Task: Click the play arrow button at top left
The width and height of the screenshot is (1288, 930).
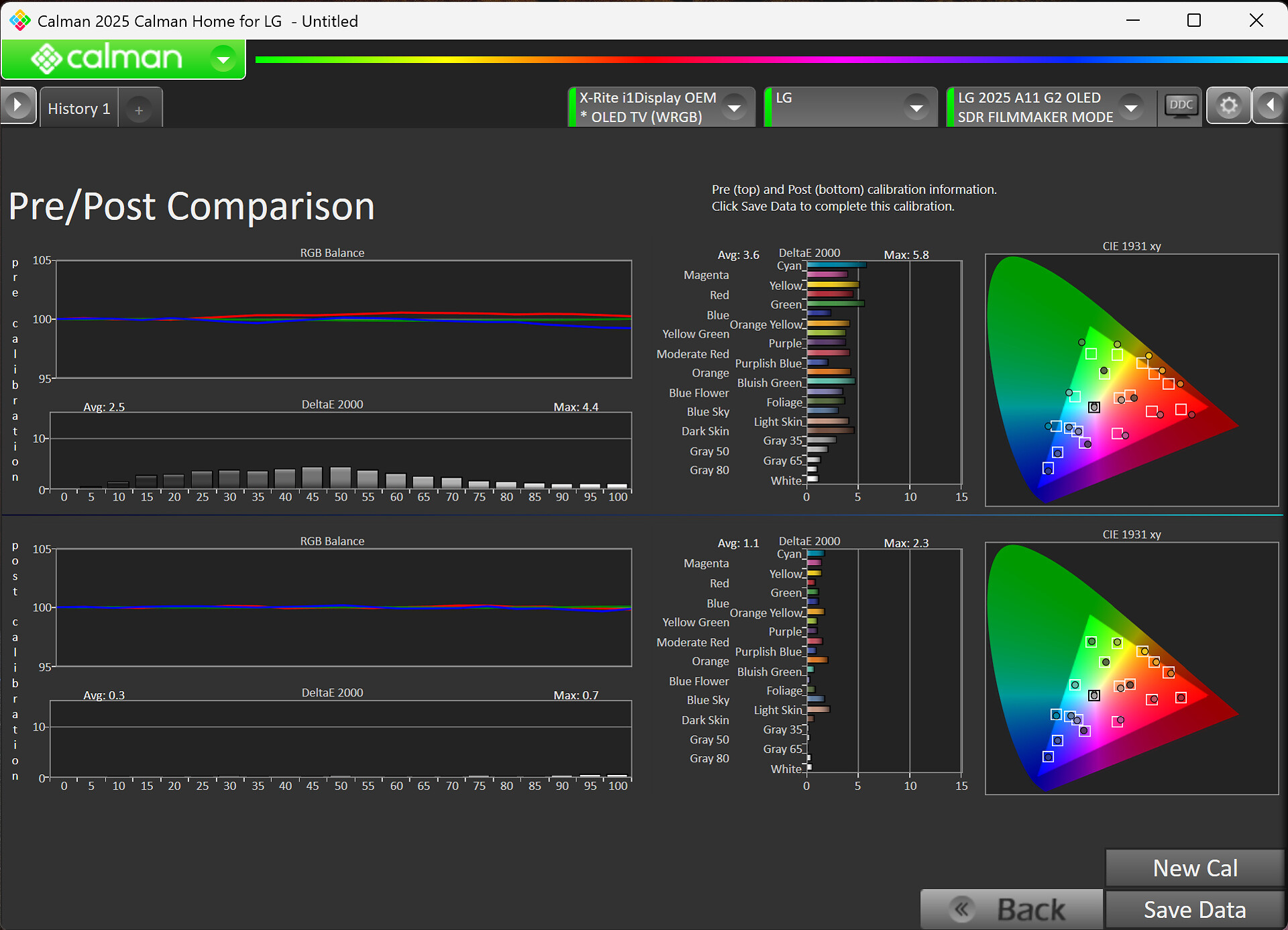Action: point(18,105)
